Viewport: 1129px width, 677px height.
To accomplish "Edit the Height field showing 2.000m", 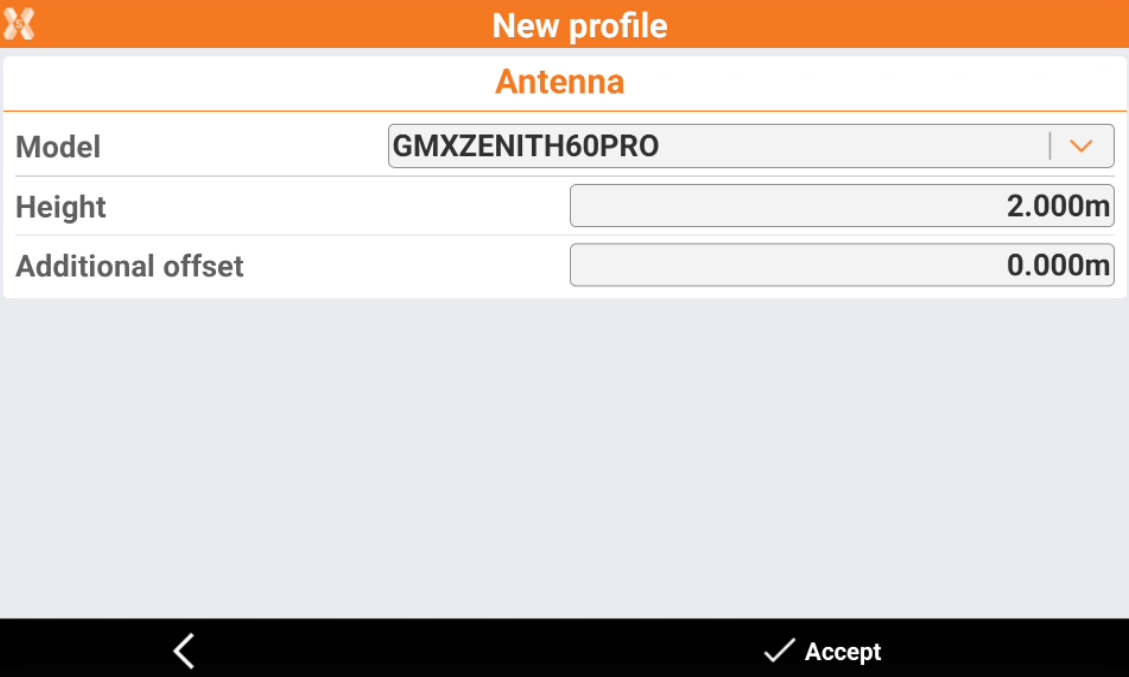I will 842,206.
